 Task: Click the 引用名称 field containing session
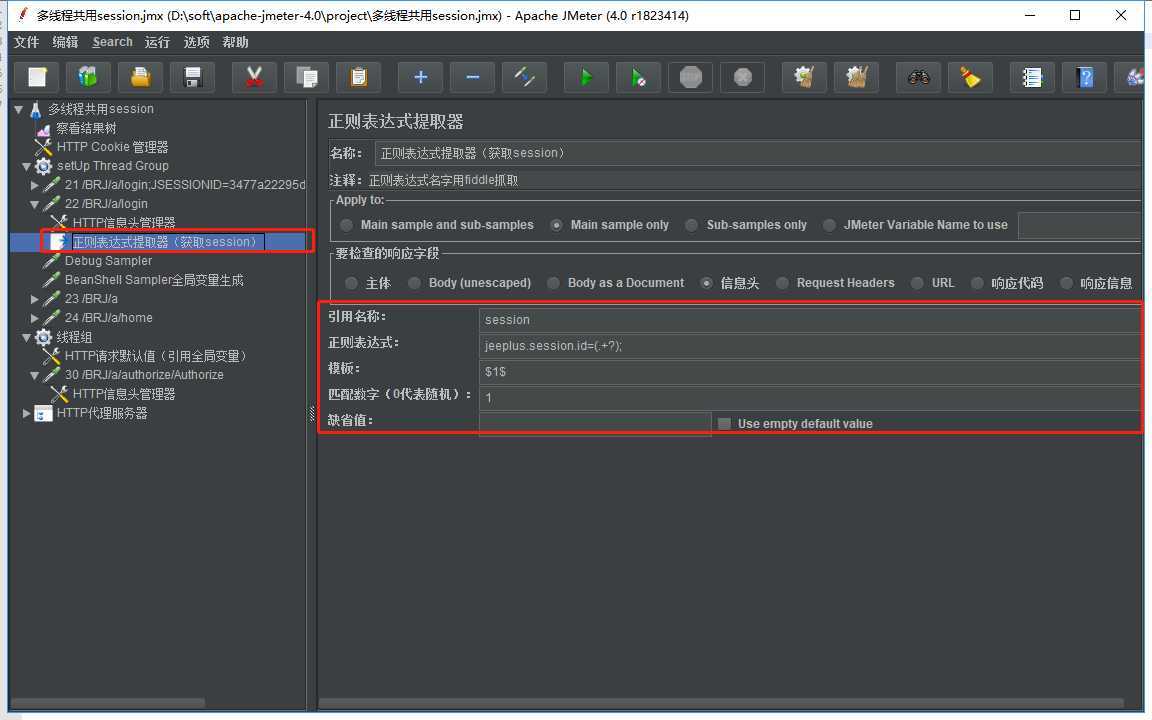click(x=810, y=320)
